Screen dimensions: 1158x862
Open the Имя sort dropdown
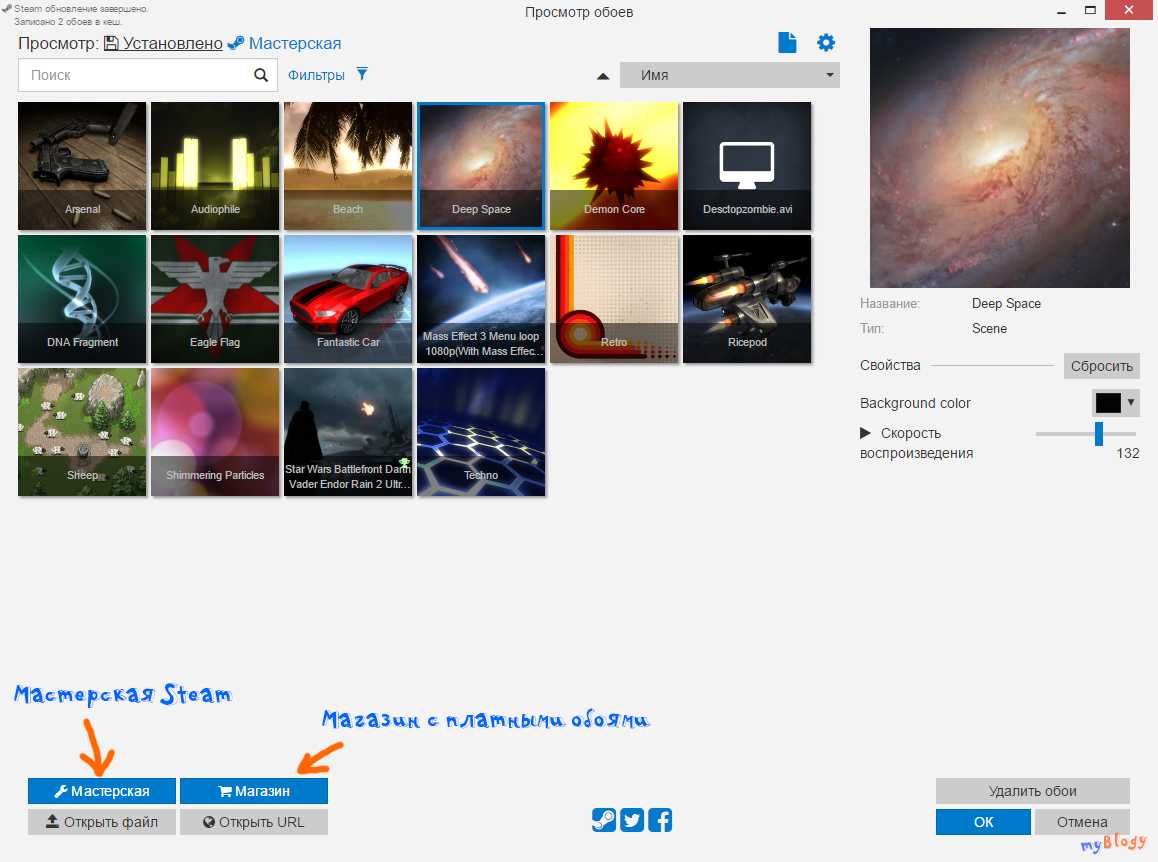click(729, 75)
